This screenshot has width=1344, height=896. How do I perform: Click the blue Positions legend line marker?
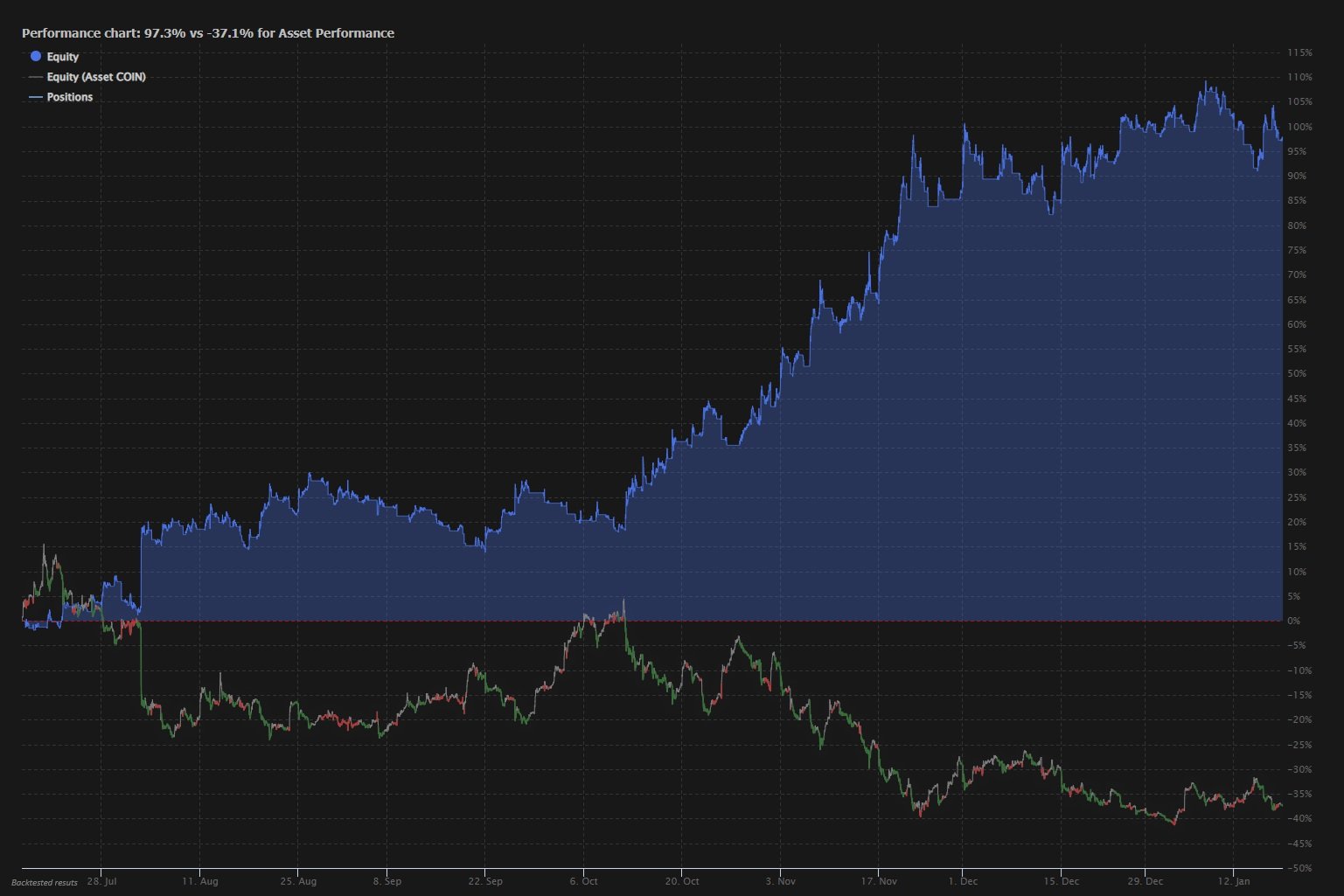(36, 97)
